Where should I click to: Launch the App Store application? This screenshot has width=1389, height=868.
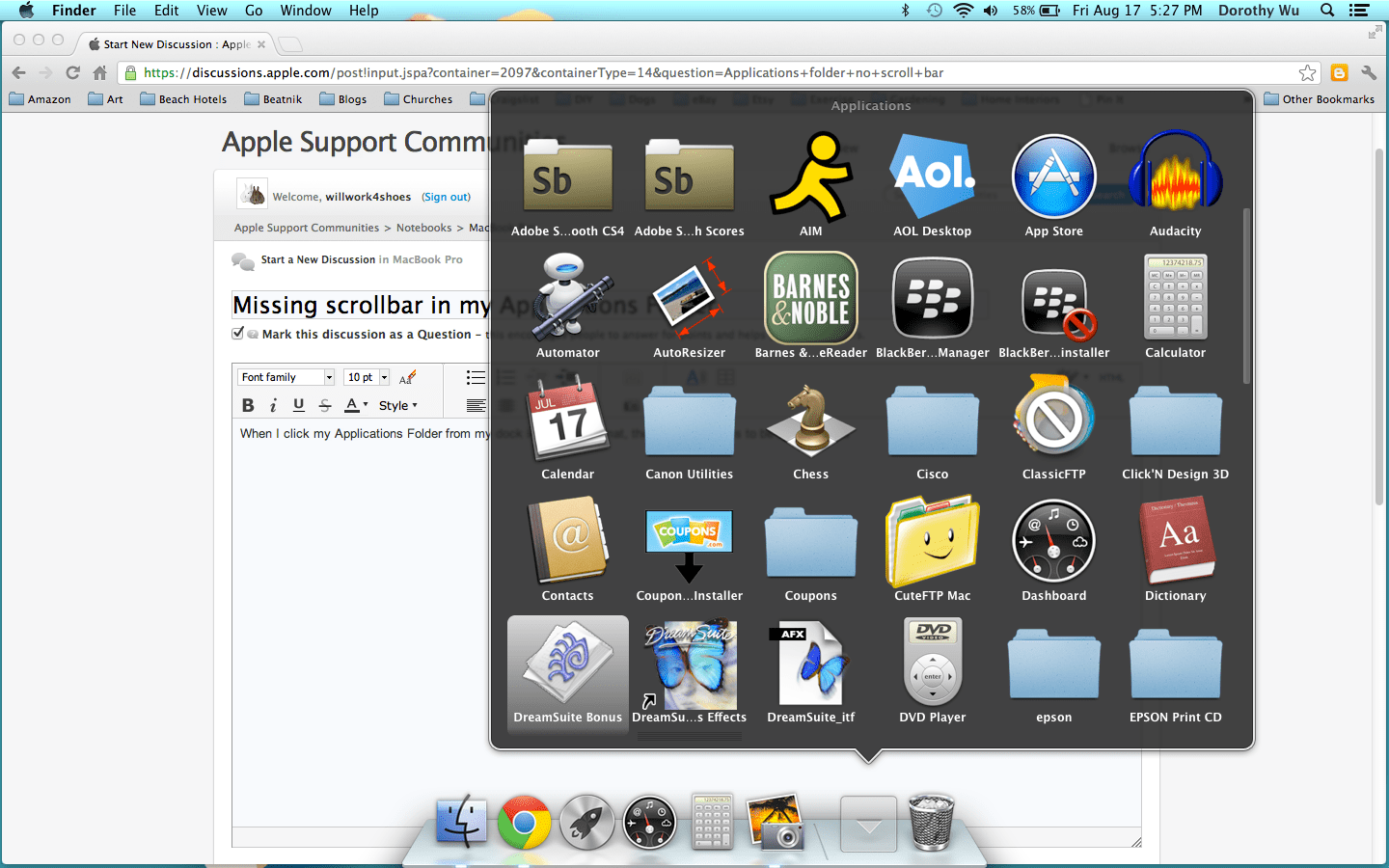click(1053, 176)
